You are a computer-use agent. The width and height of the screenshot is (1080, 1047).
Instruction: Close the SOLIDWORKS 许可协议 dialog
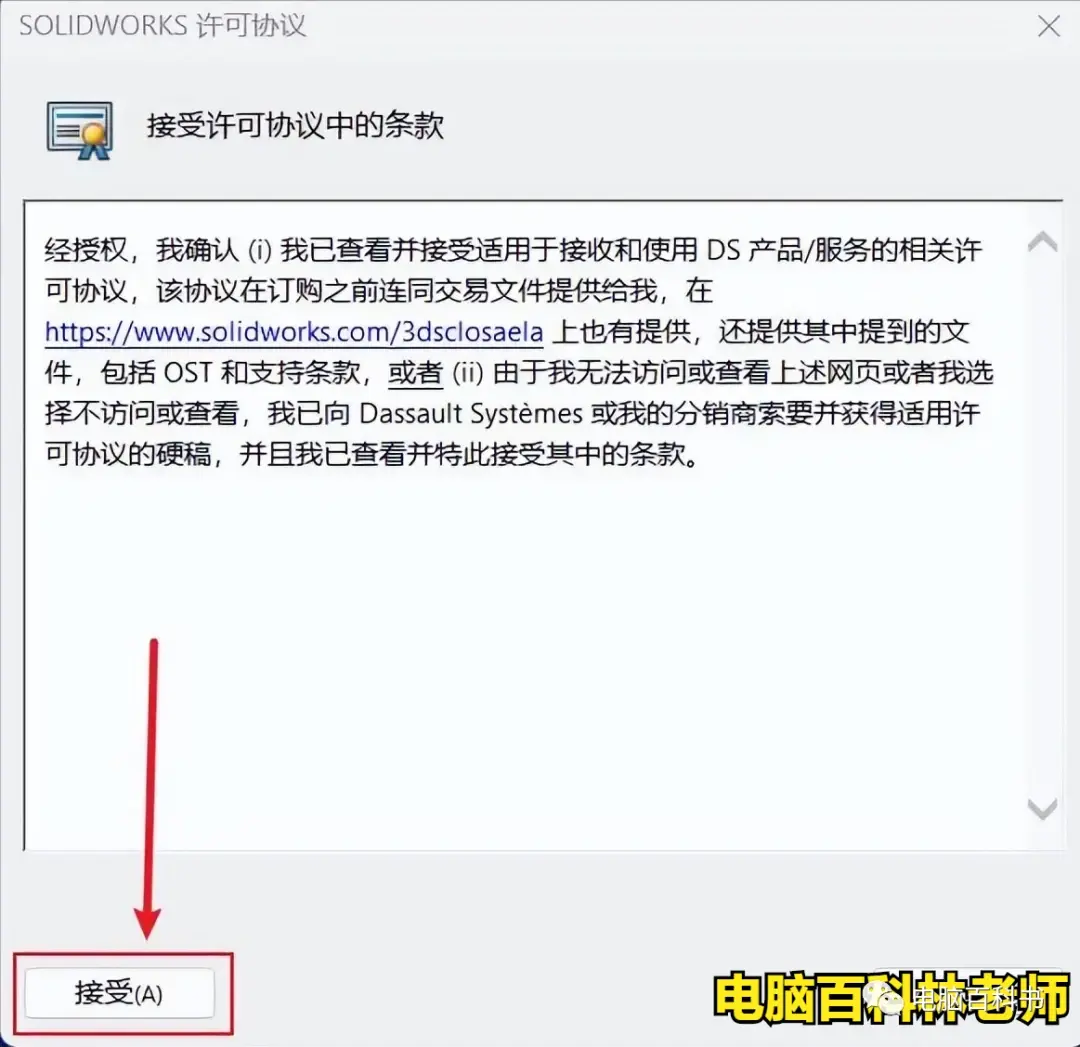coord(1048,27)
